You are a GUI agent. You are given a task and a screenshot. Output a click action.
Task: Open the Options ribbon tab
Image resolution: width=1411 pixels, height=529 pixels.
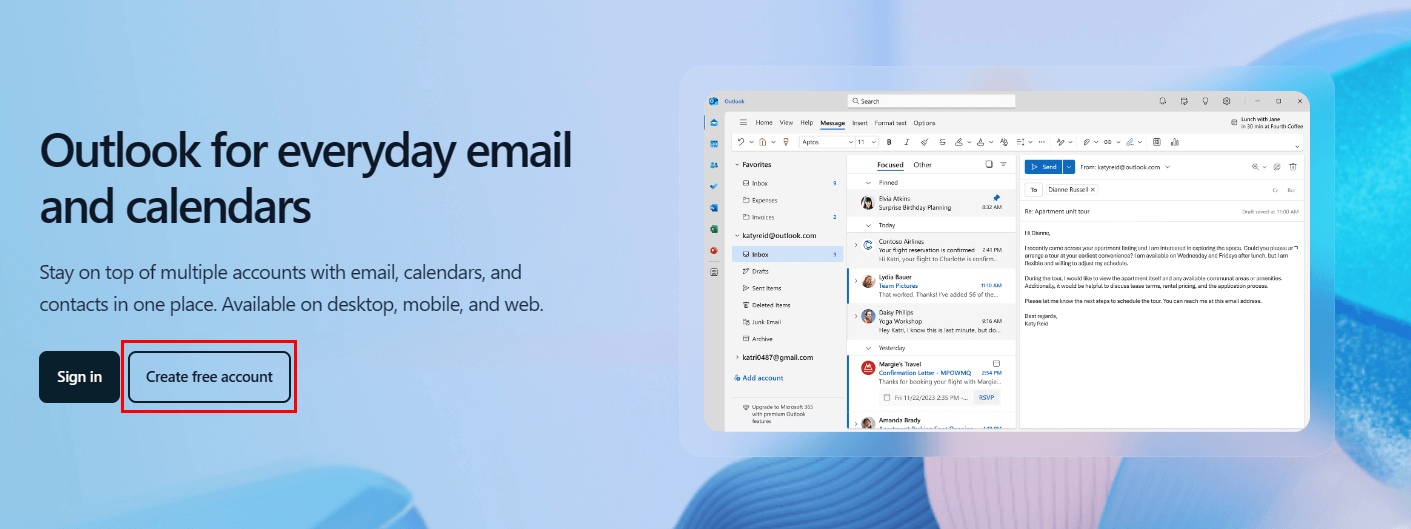924,123
